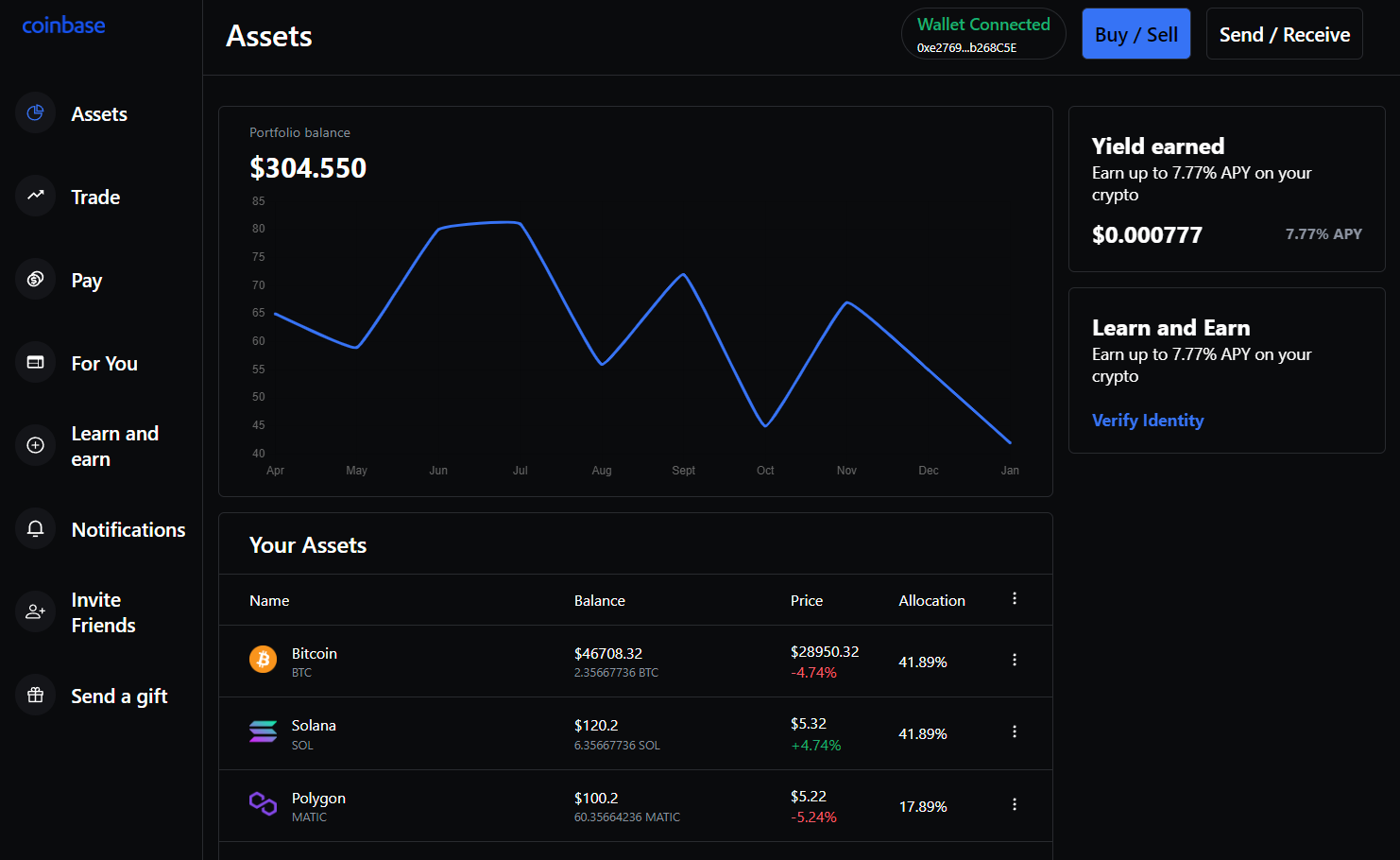Click the Send a gift box icon
This screenshot has width=1400, height=860.
pyautogui.click(x=36, y=695)
